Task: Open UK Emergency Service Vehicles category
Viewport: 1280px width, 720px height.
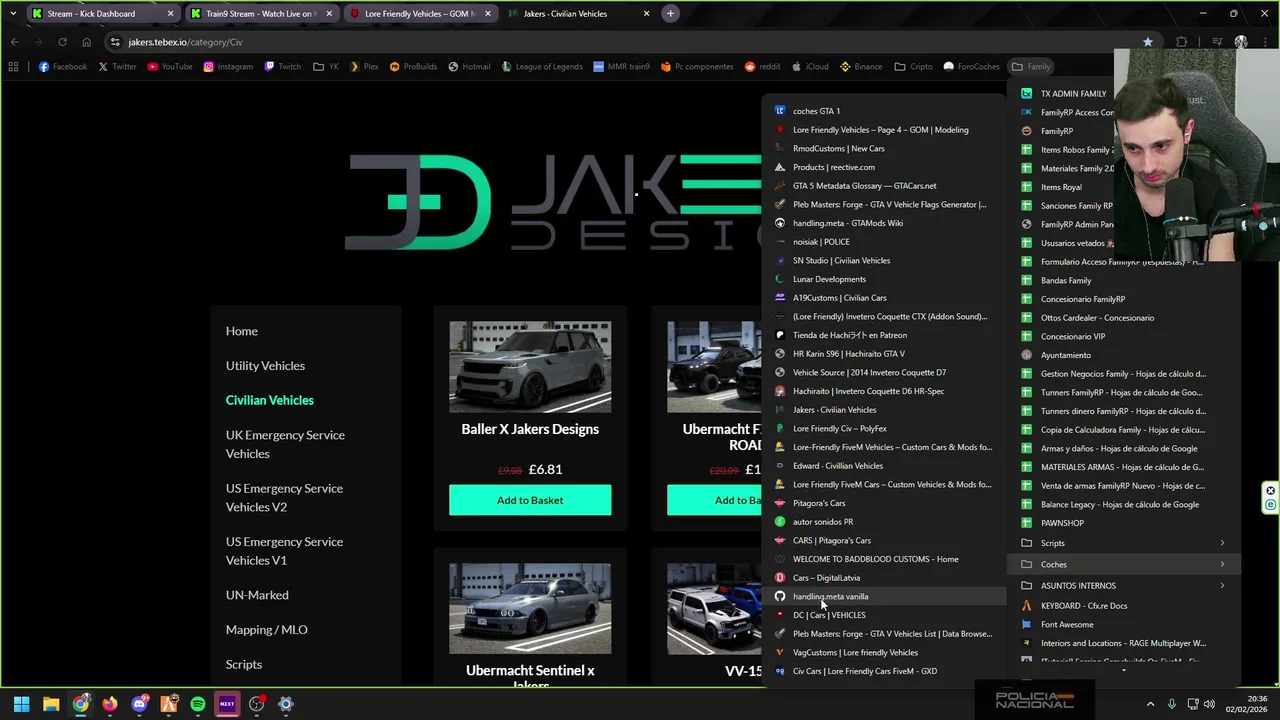Action: click(285, 444)
